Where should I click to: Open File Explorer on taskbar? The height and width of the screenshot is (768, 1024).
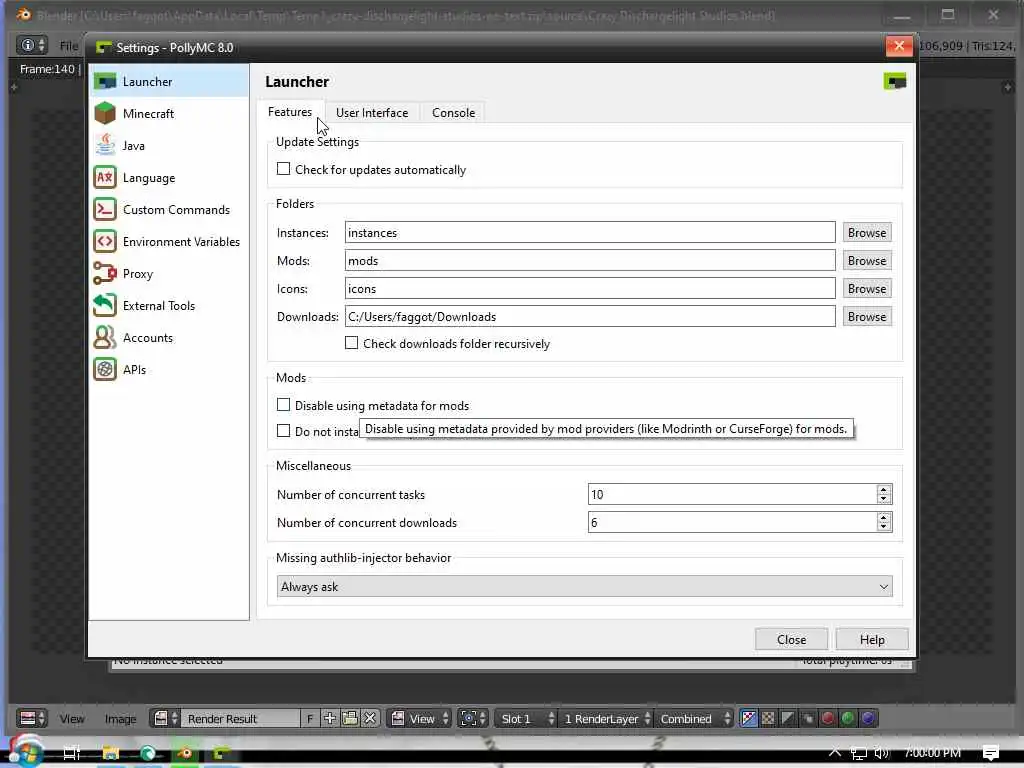(x=110, y=753)
